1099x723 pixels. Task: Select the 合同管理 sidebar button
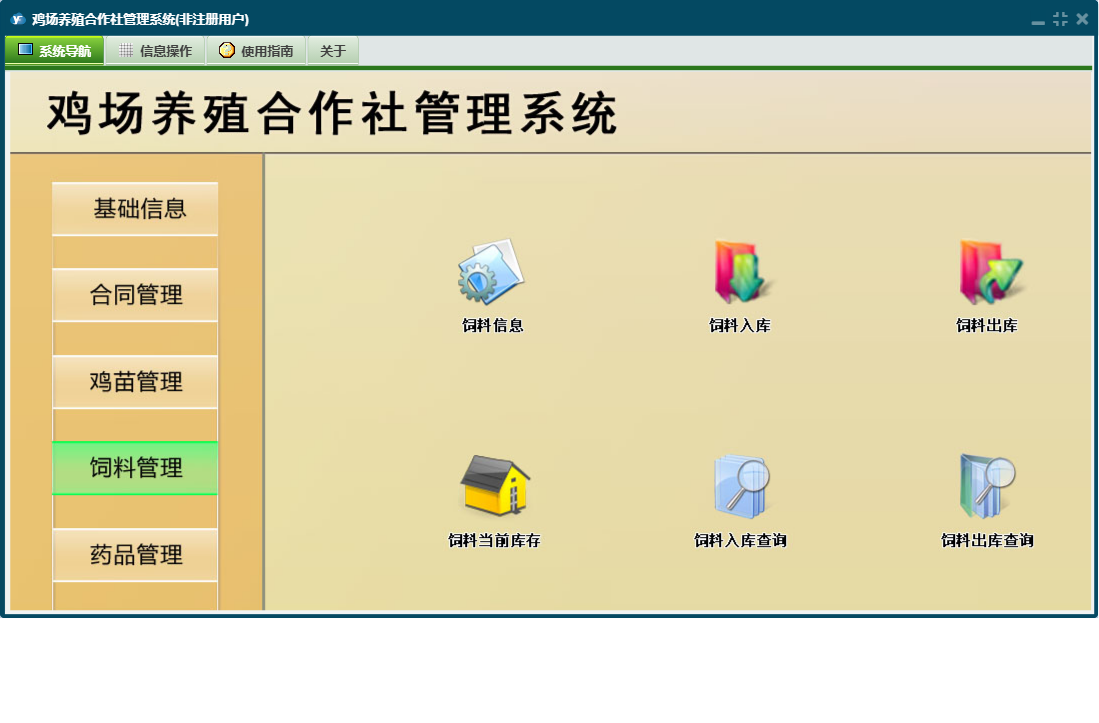(135, 295)
